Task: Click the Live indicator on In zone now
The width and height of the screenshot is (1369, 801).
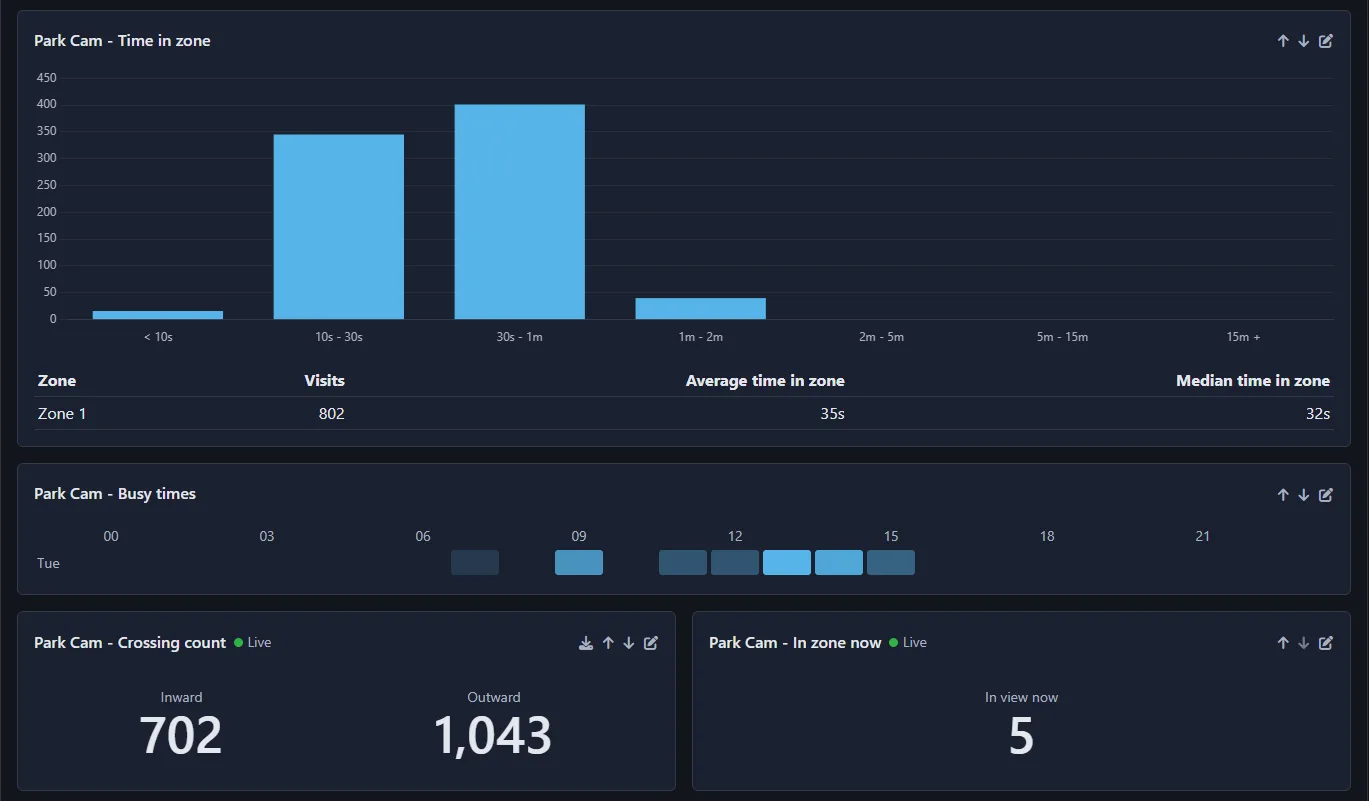Action: (x=908, y=643)
